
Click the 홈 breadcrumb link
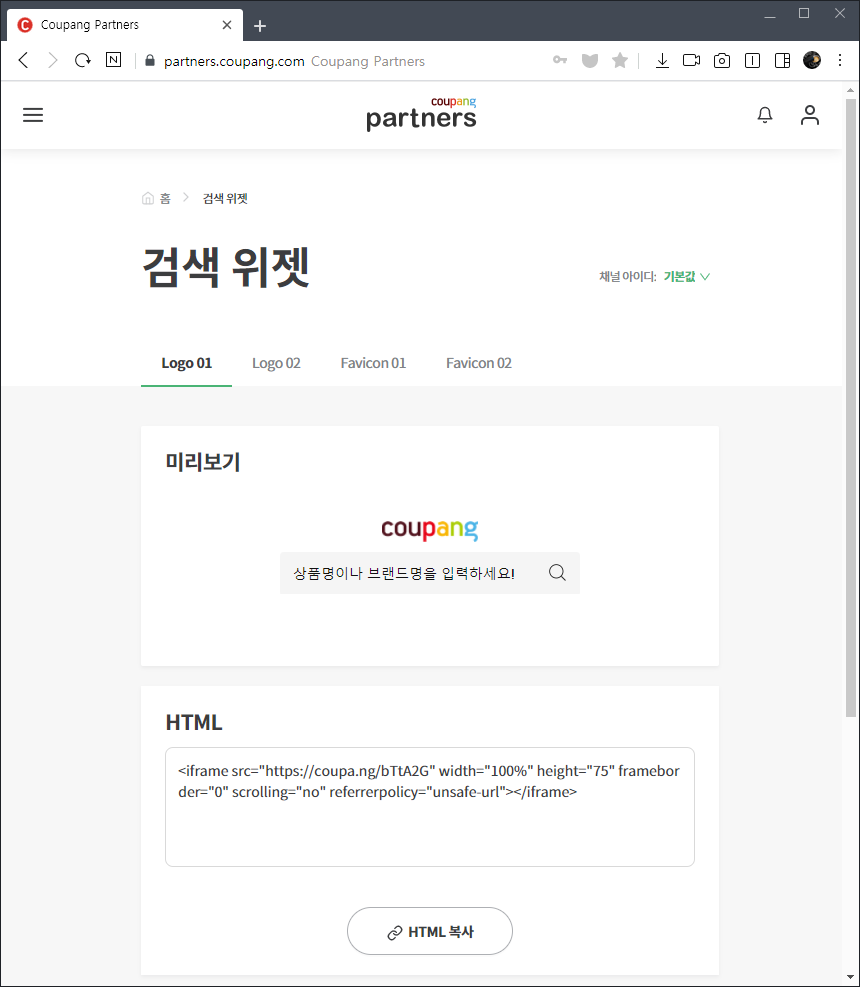[x=165, y=198]
